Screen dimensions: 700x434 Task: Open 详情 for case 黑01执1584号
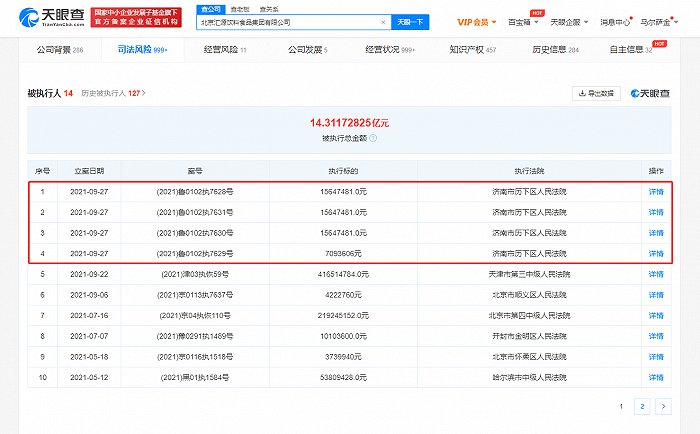656,378
